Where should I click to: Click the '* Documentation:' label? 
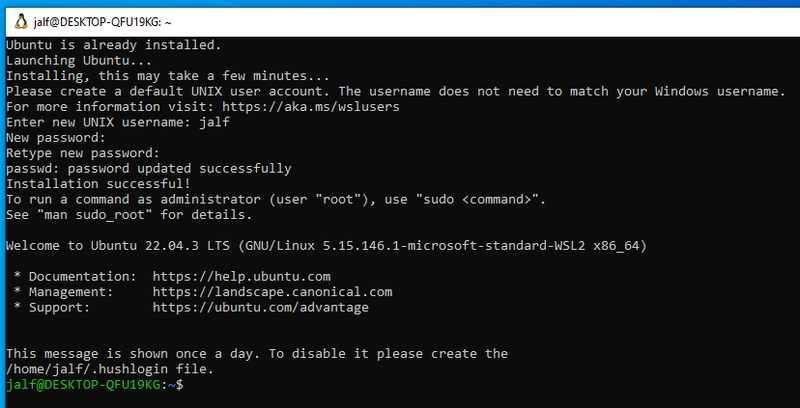(x=75, y=277)
